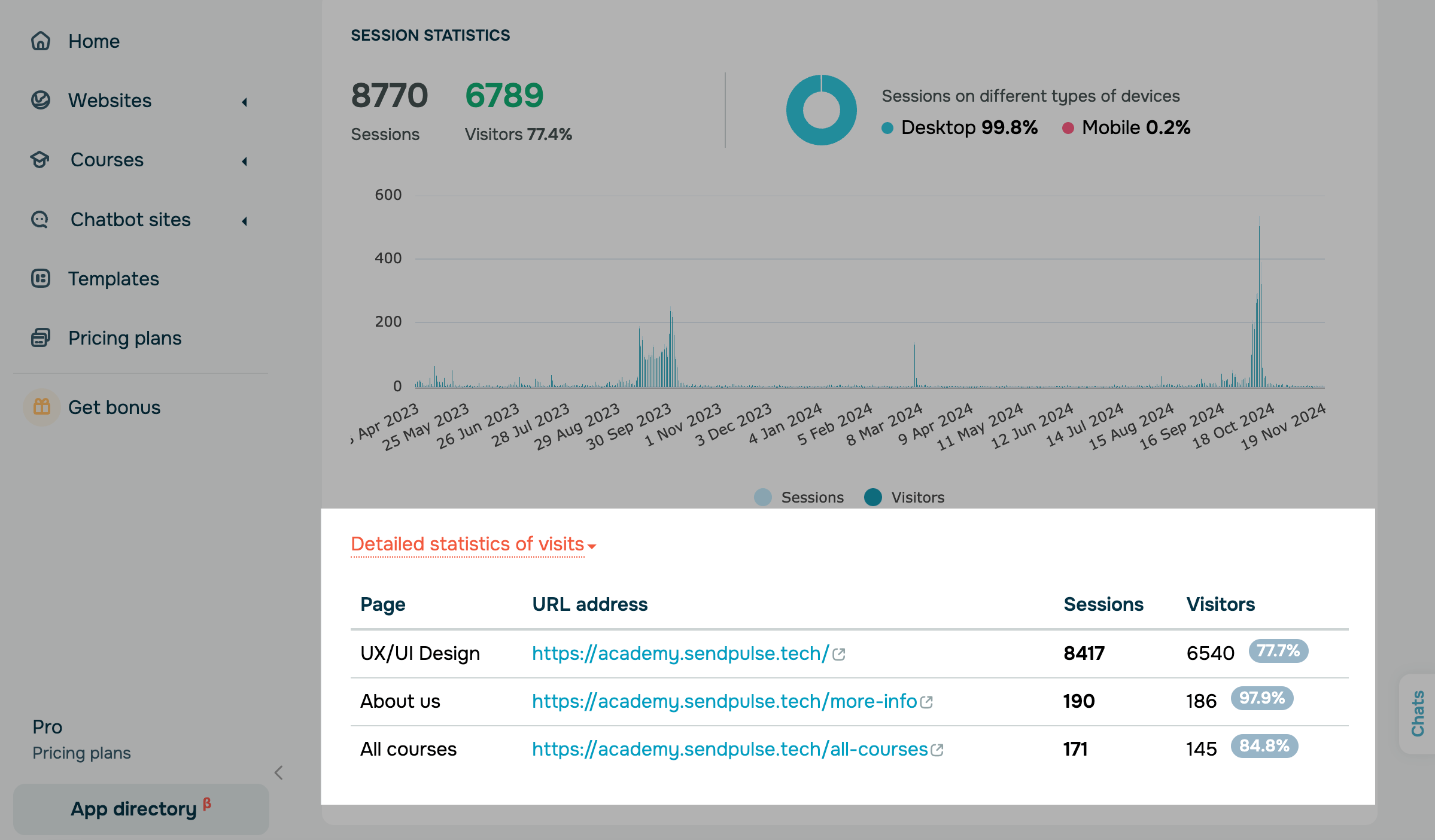
Task: Click the Websites sidebar icon
Action: [41, 100]
